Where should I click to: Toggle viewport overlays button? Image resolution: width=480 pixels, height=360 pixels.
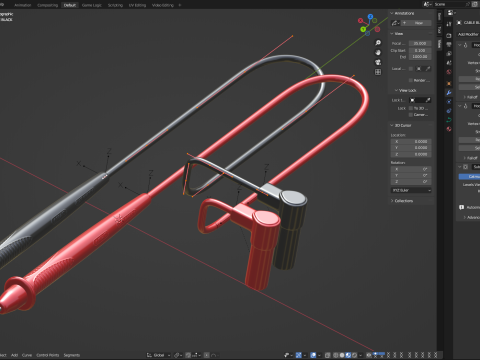(x=313, y=355)
